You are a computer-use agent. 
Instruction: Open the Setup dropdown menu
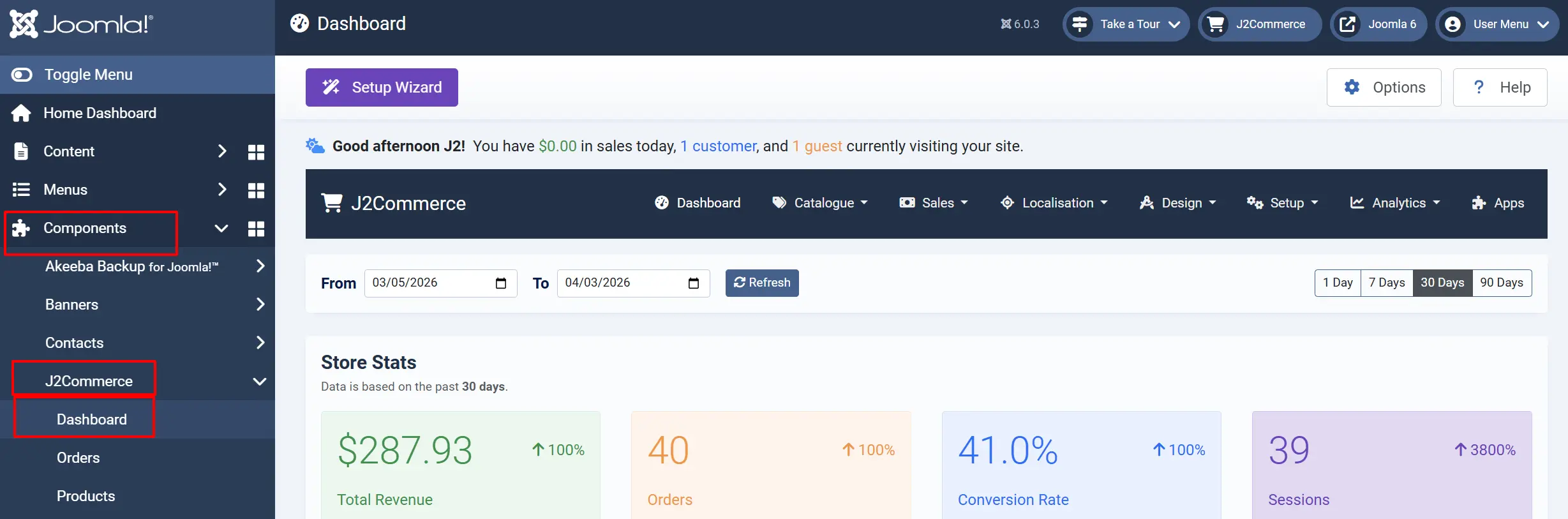click(x=1283, y=203)
